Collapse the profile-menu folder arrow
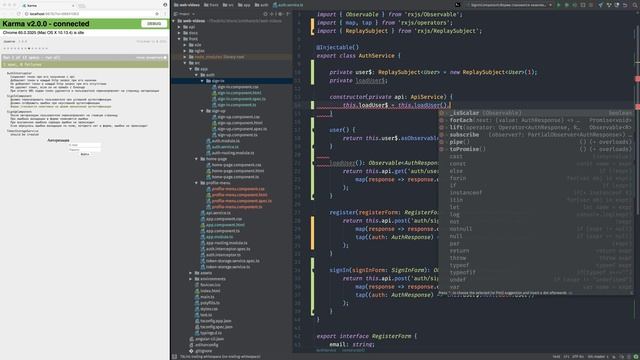The height and width of the screenshot is (360, 640). 197,183
